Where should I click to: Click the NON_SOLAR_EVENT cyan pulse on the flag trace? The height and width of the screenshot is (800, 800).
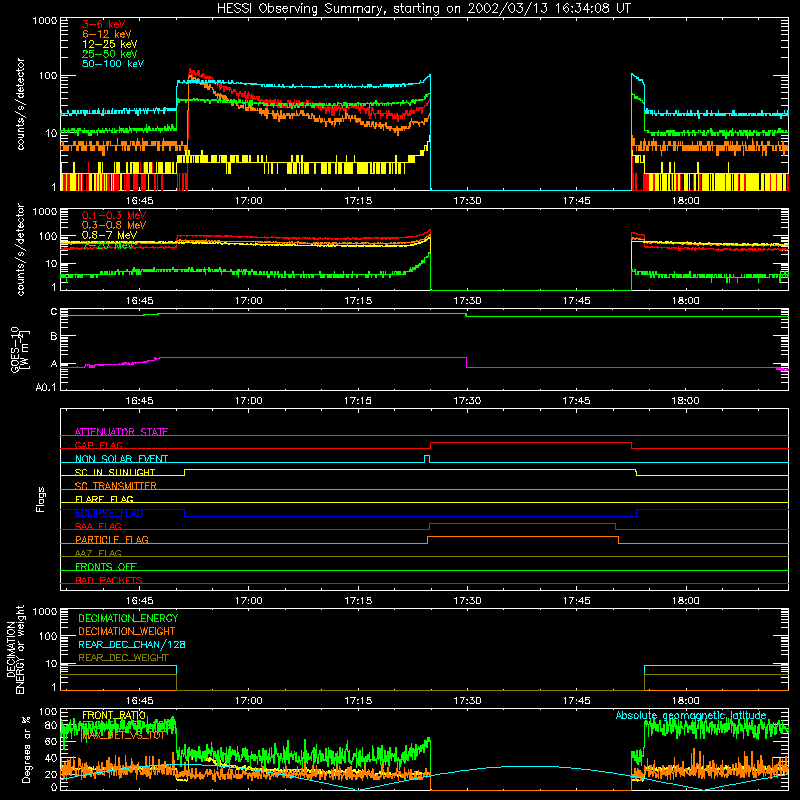tap(427, 459)
